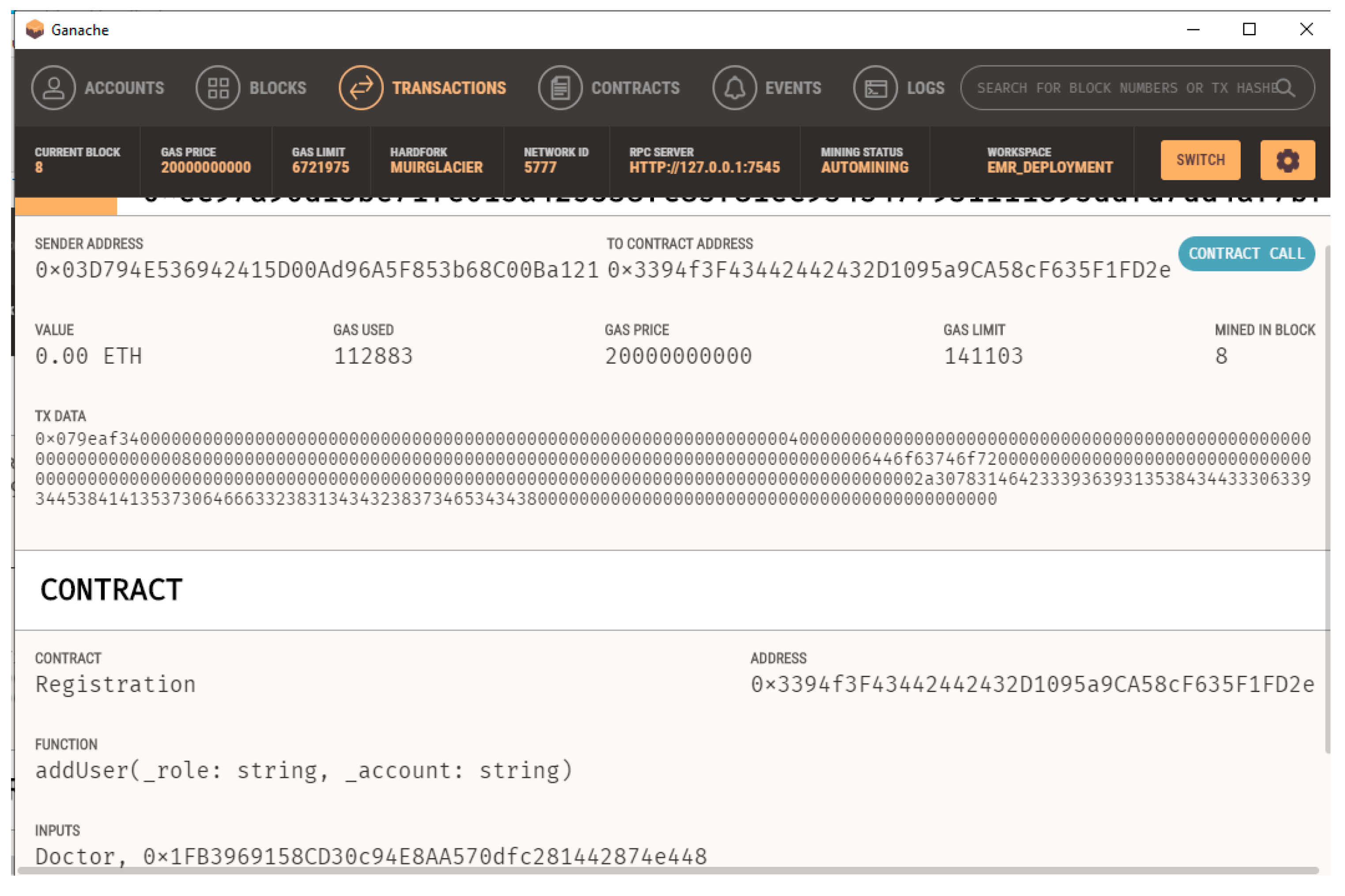Viewport: 1345px width, 896px height.
Task: Click the Transactions arrows icon
Action: [x=360, y=88]
